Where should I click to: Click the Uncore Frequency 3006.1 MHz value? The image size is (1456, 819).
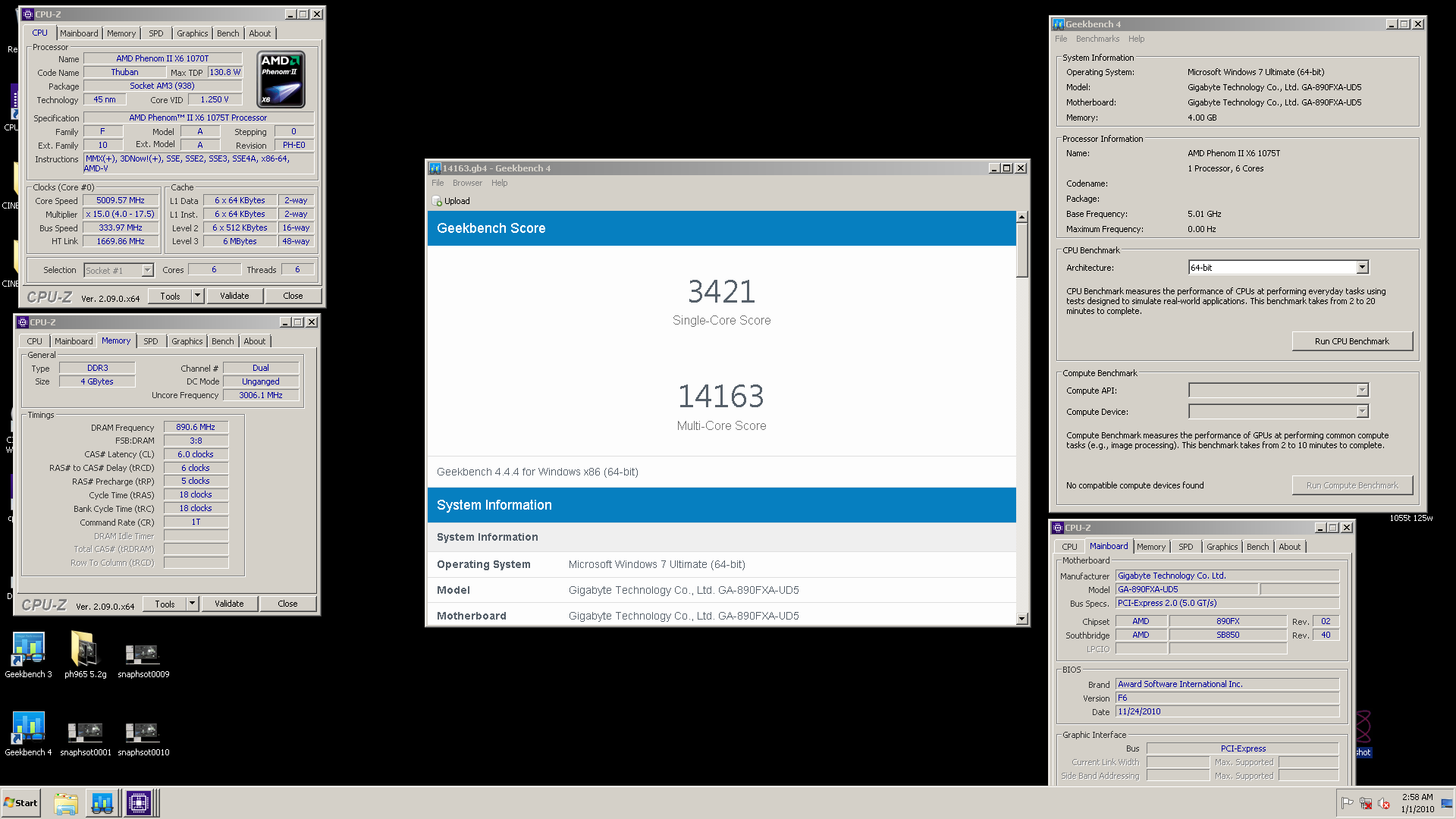tap(261, 395)
